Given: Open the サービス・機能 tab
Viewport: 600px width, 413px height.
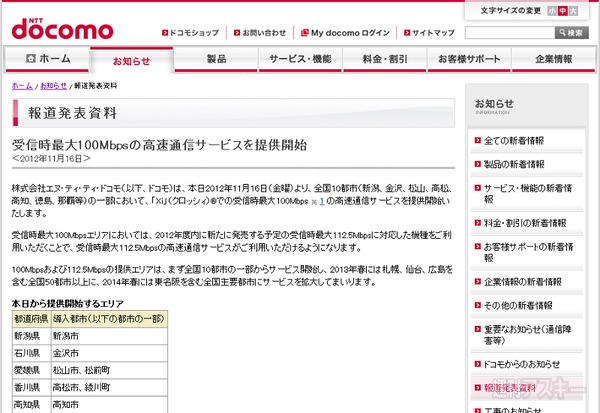Looking at the screenshot, I should coord(300,59).
